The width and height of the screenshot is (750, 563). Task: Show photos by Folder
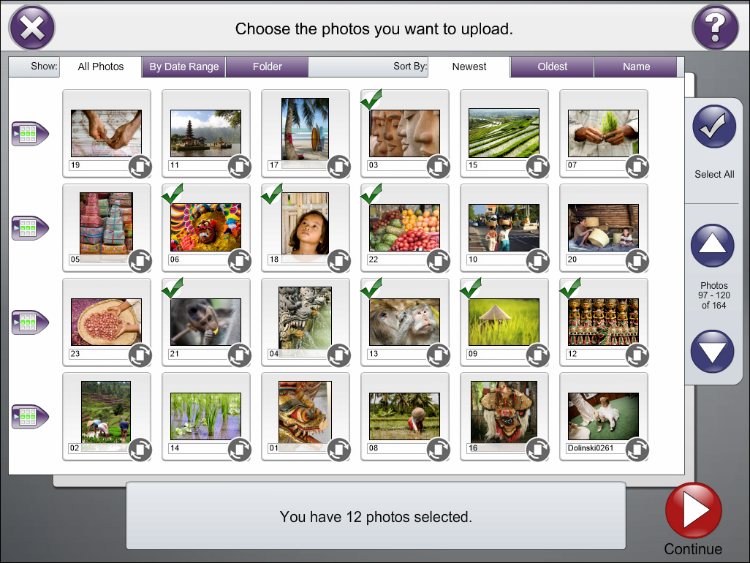267,67
